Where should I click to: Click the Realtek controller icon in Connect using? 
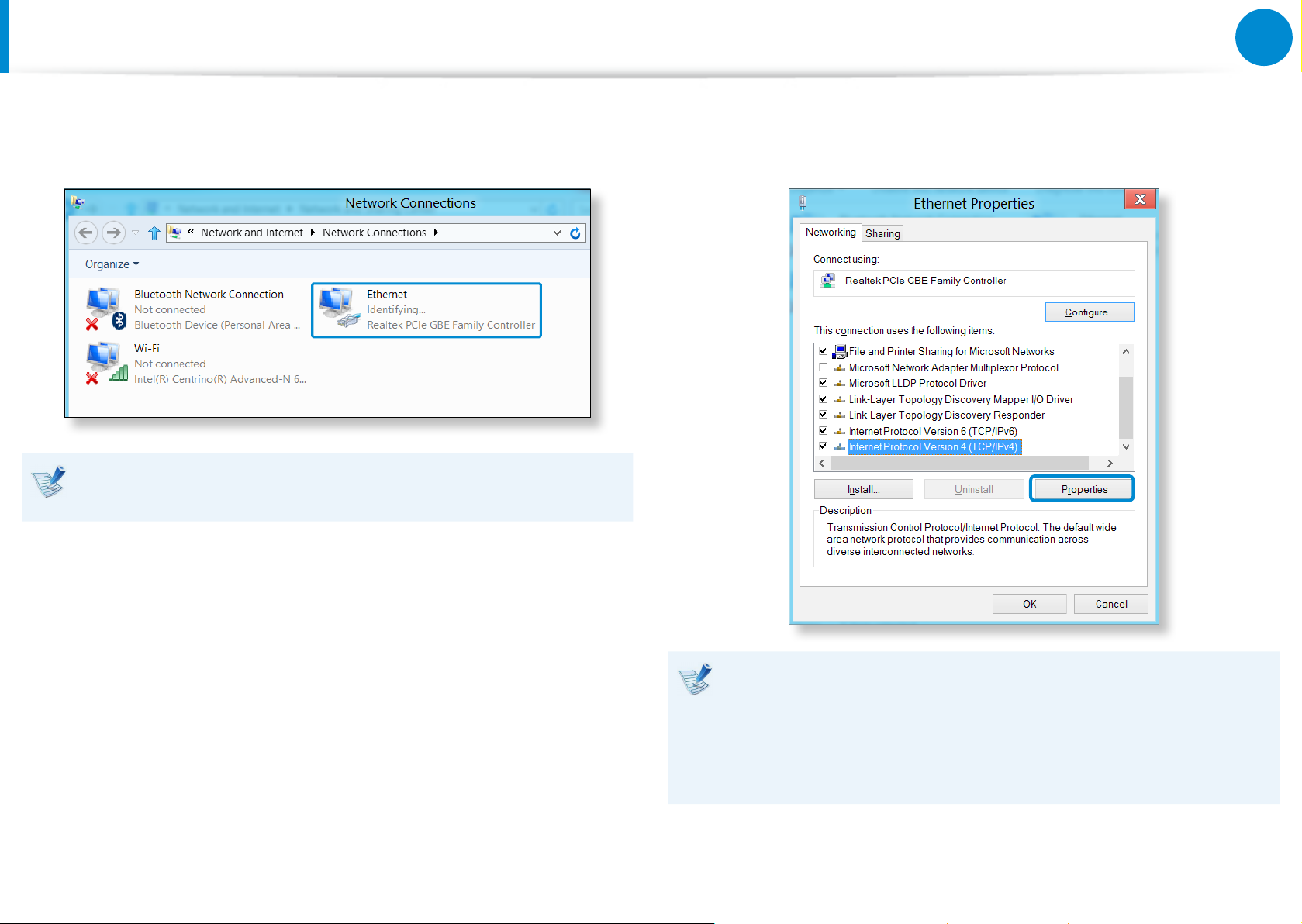coord(828,281)
